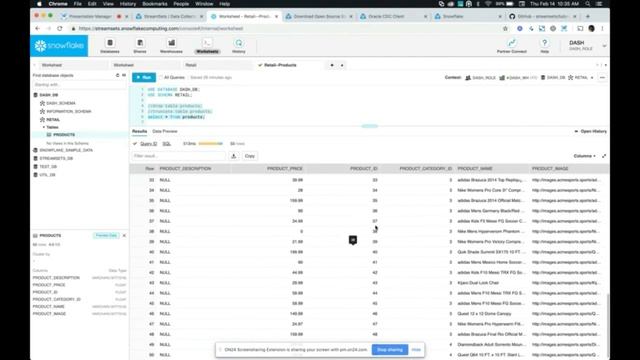Focus the Filter result input field
This screenshot has height=360, width=640.
[178, 156]
